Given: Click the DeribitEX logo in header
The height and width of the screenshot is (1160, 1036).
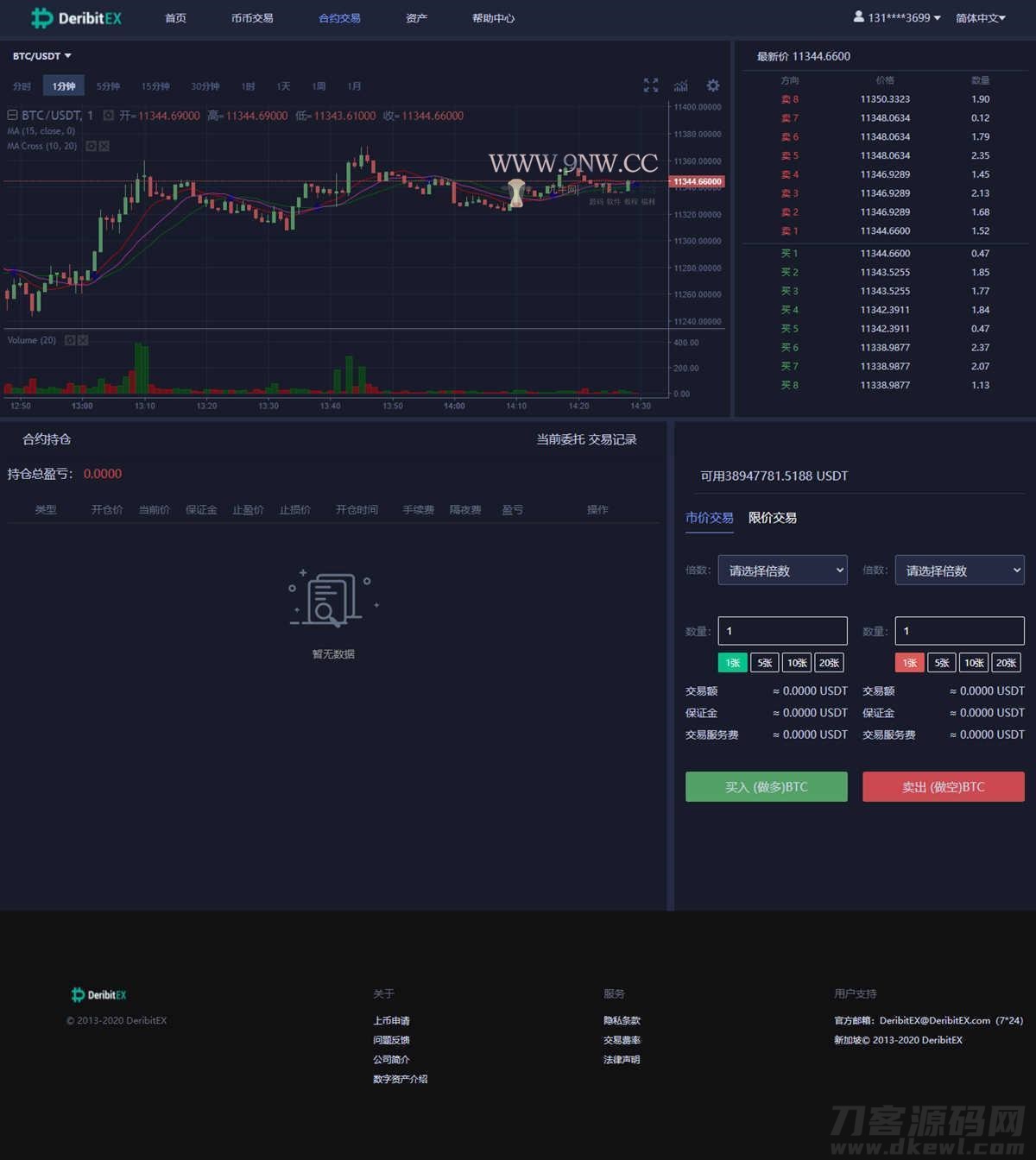Looking at the screenshot, I should tap(77, 18).
